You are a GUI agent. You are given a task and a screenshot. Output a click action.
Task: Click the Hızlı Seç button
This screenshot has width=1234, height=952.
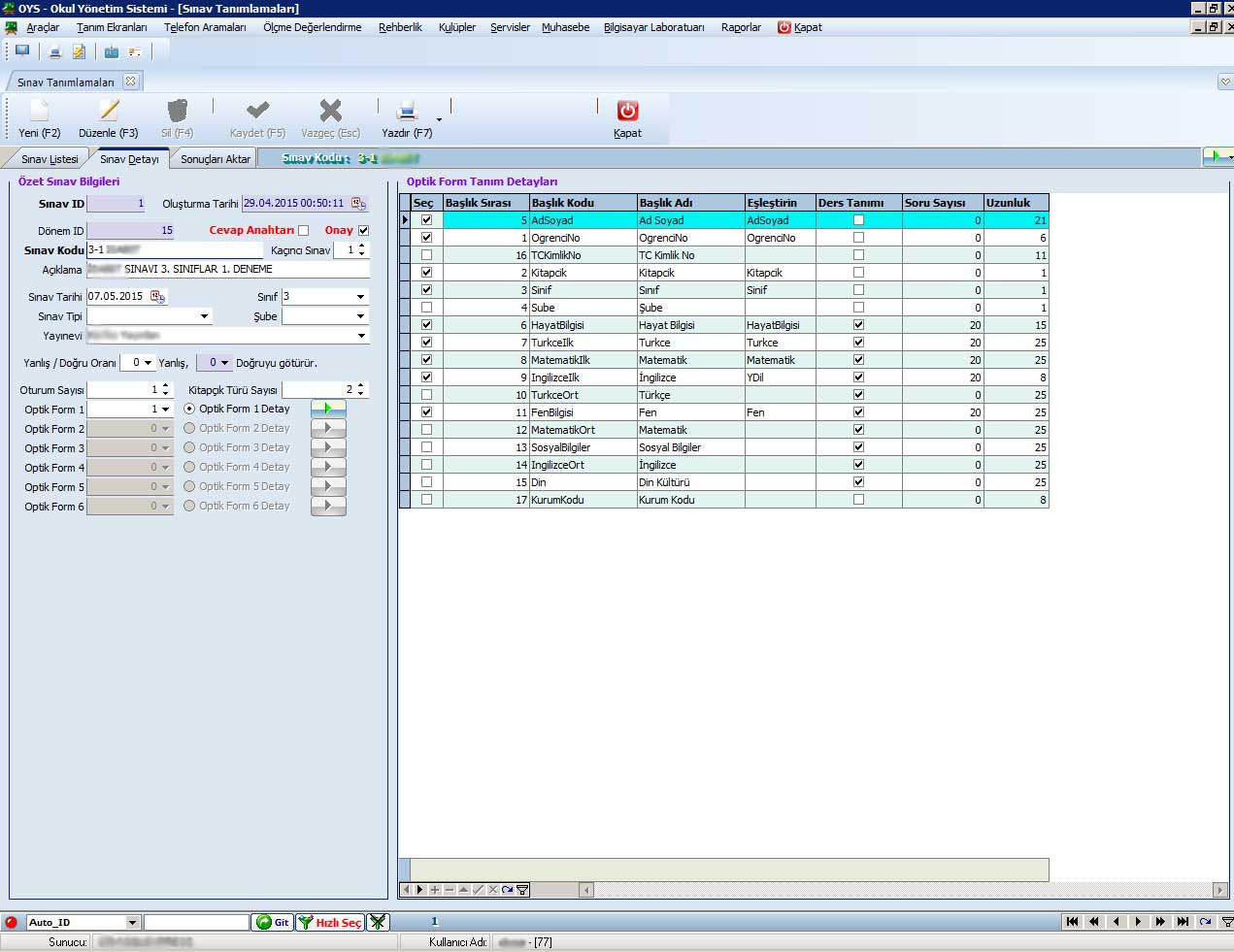click(x=330, y=922)
